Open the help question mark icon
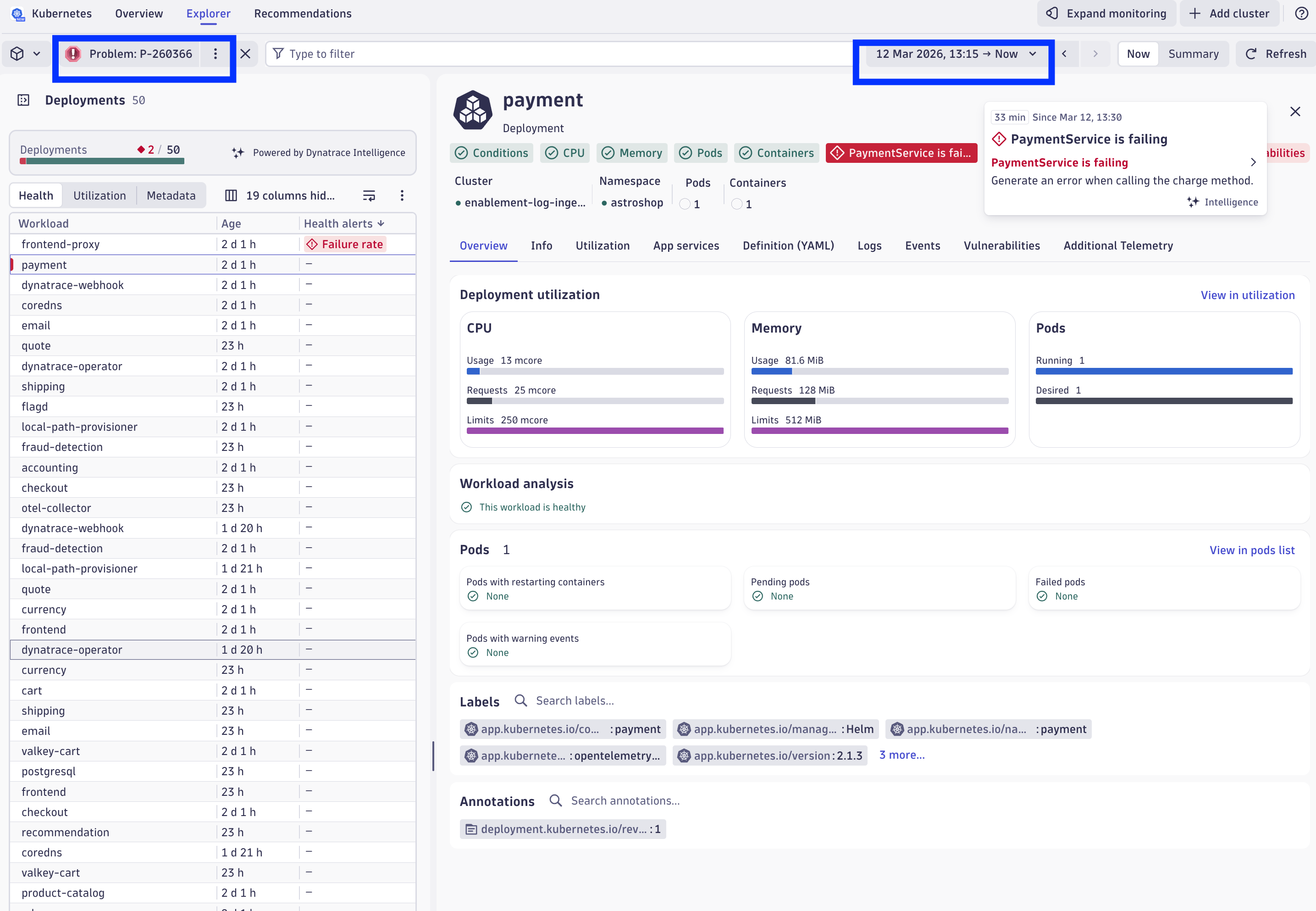This screenshot has height=911, width=1316. tap(1301, 14)
